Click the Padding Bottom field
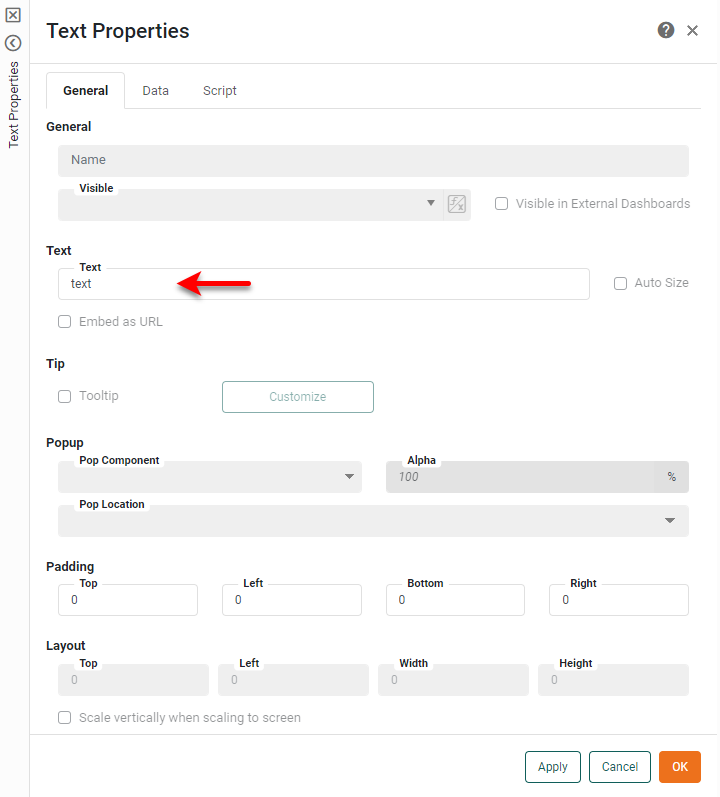The image size is (720, 797). click(455, 600)
